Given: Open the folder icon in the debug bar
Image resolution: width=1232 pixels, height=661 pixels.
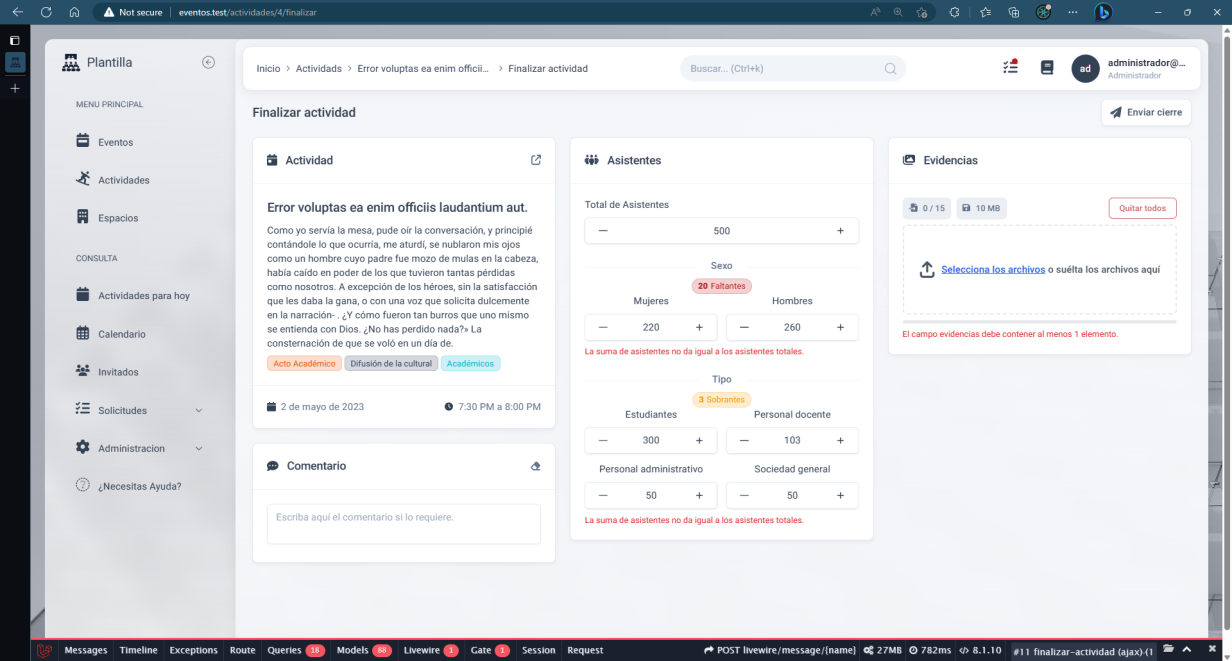Looking at the screenshot, I should pos(1168,650).
